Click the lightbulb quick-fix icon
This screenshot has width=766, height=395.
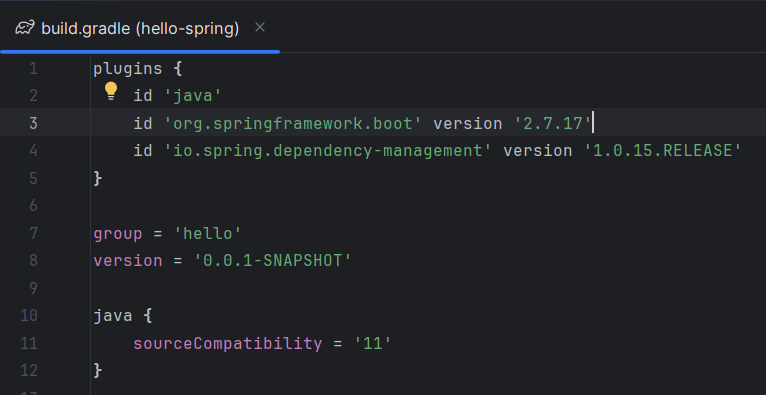tap(111, 91)
